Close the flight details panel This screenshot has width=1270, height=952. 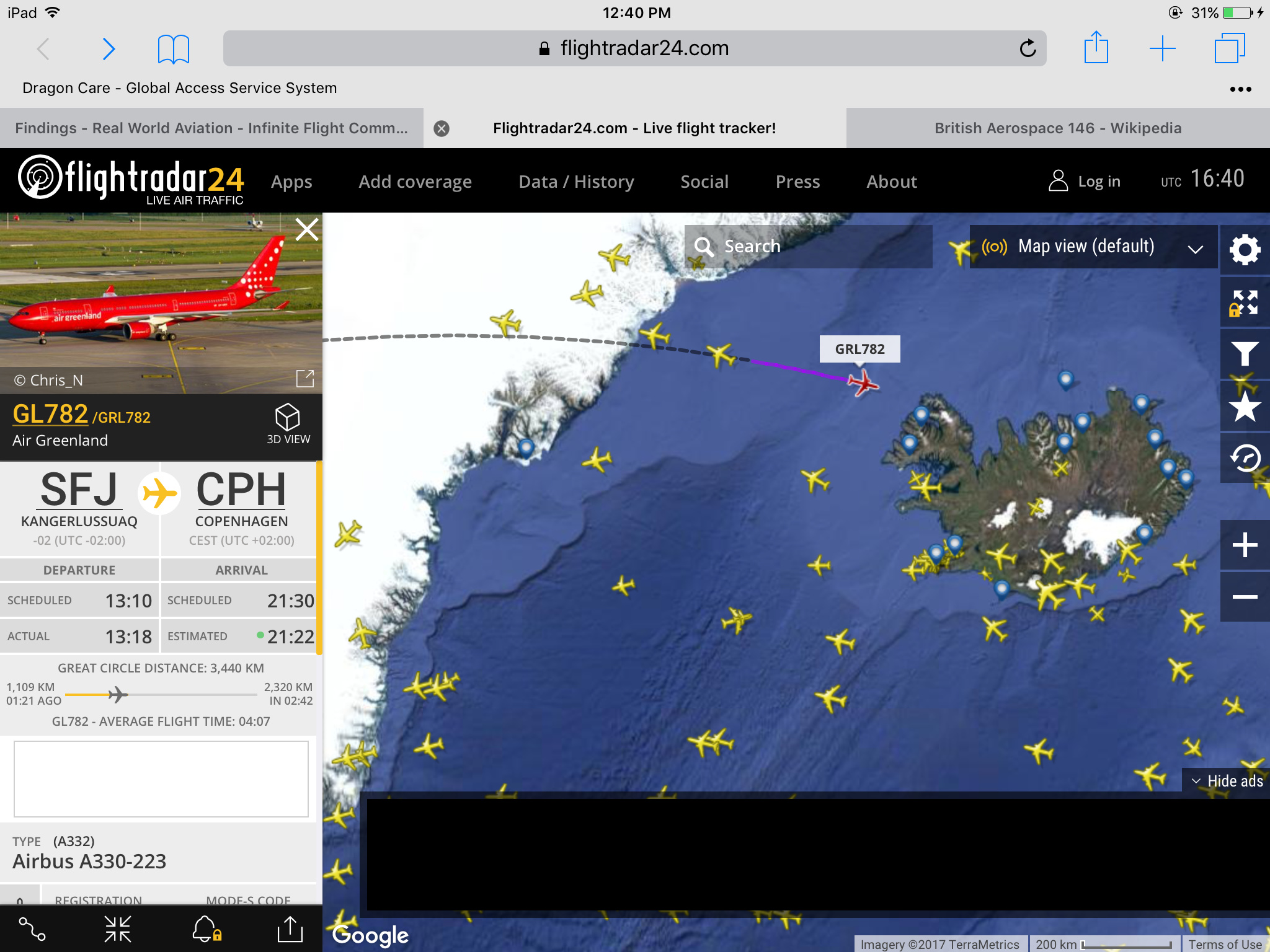[306, 229]
